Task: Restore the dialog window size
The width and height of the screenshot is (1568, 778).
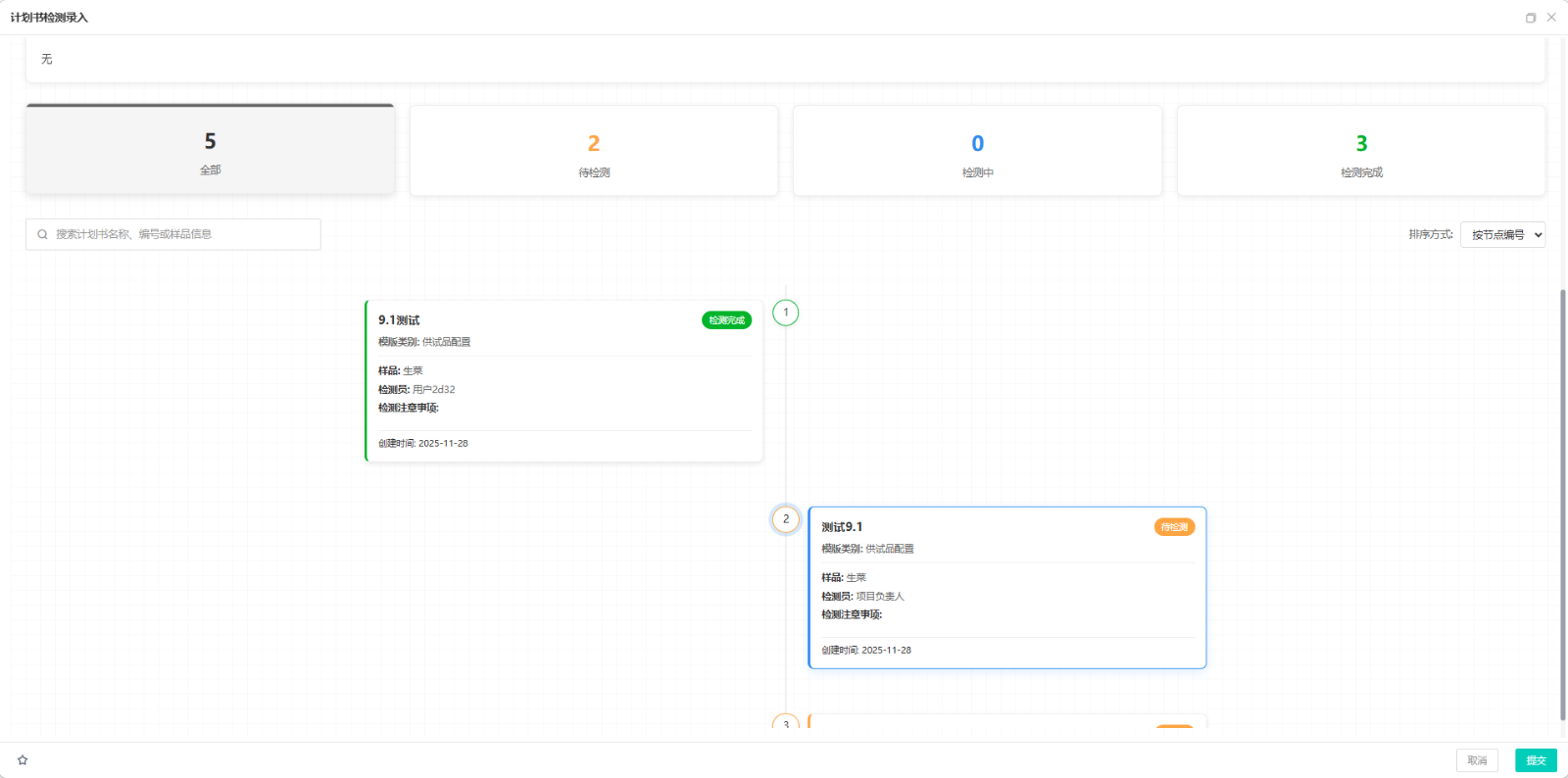Action: click(1531, 18)
